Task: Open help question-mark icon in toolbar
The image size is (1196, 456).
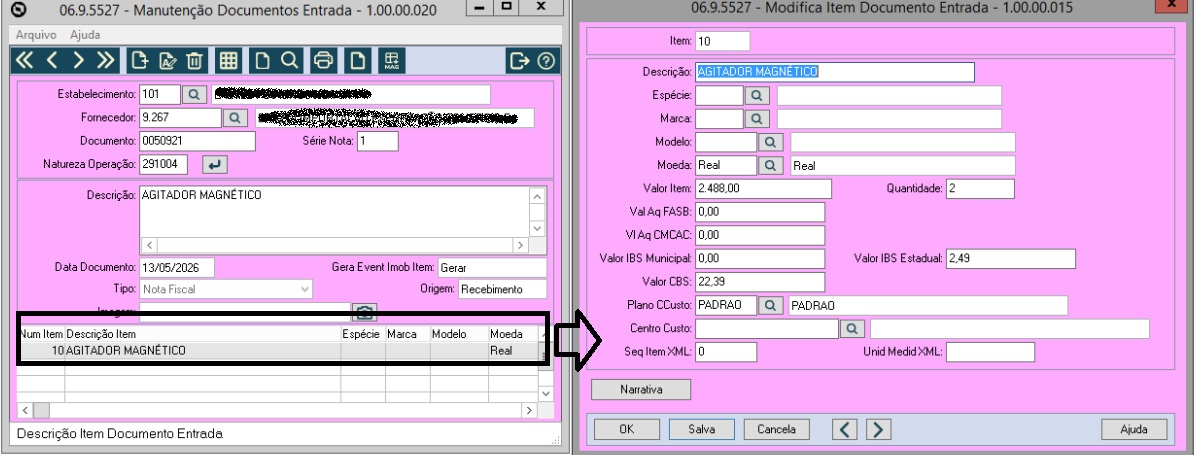Action: 545,60
